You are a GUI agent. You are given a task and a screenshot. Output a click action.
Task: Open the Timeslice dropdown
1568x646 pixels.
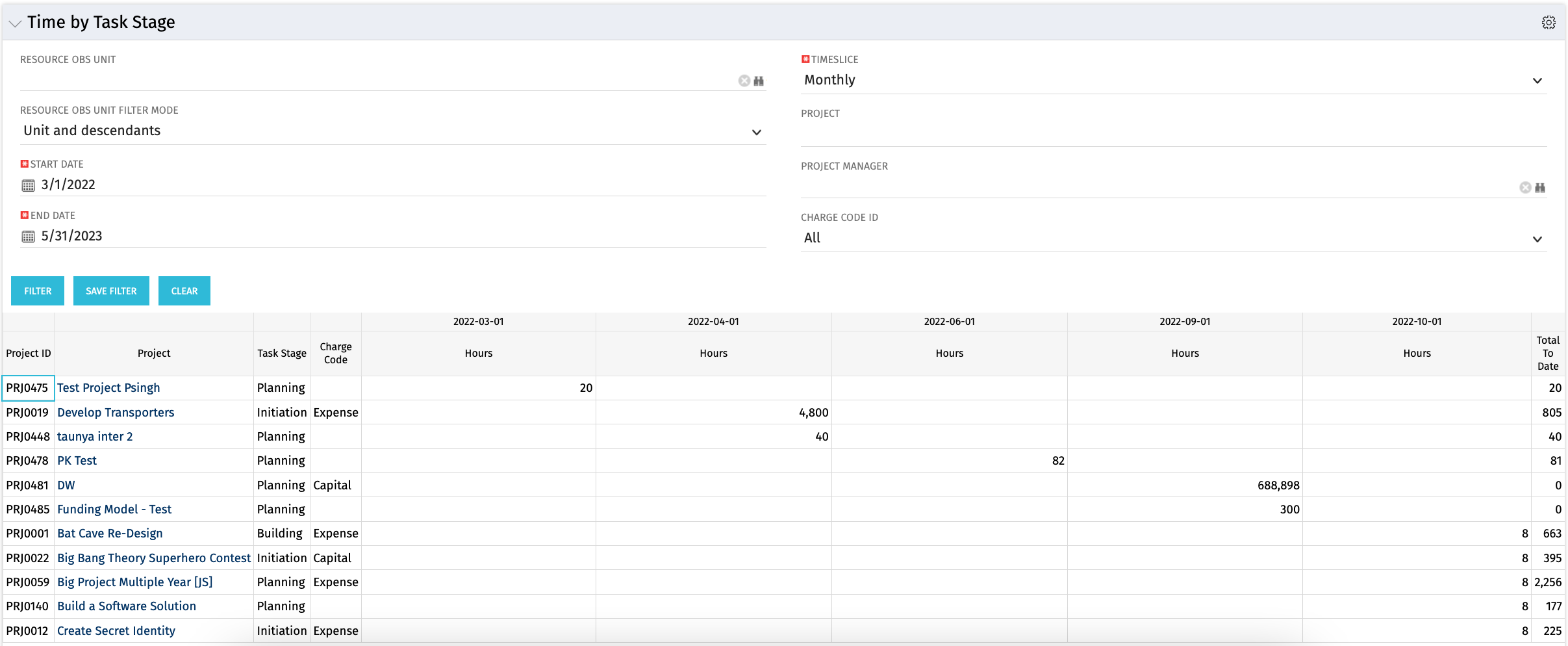point(1537,81)
